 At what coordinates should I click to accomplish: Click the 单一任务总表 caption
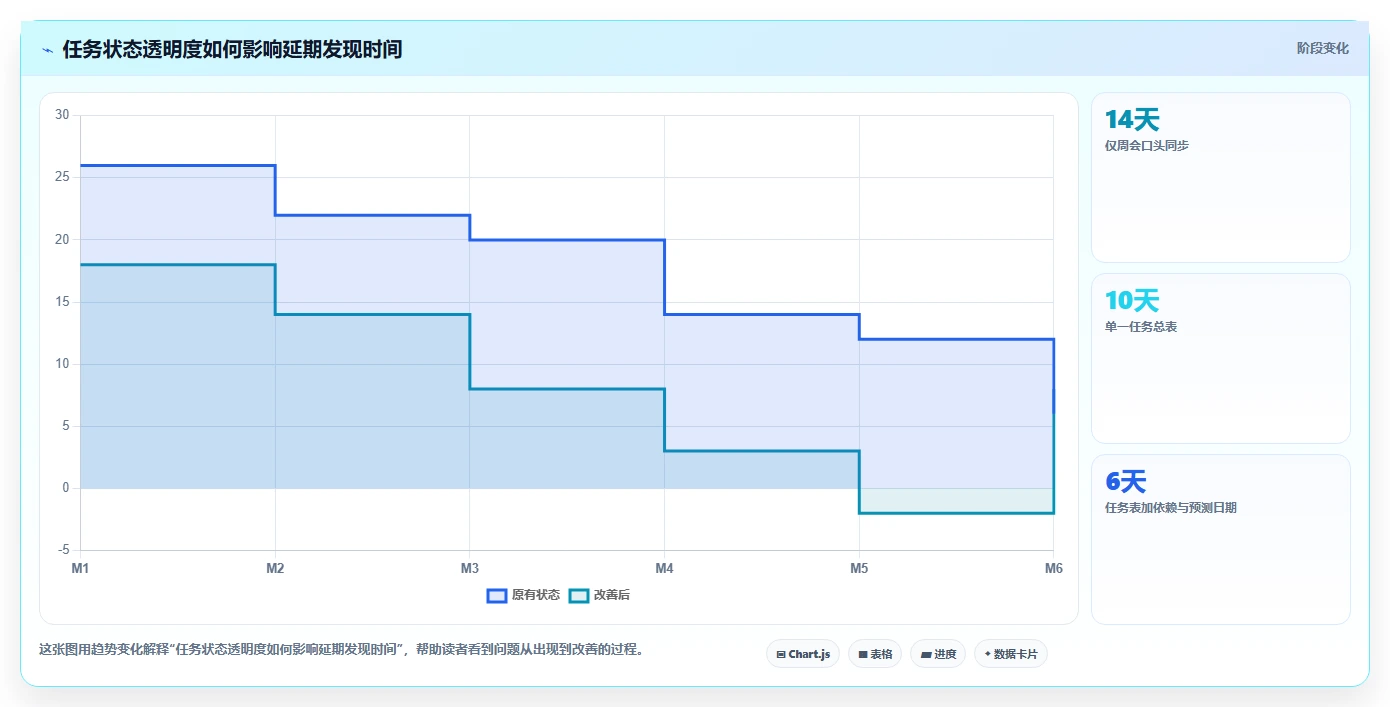[1141, 327]
